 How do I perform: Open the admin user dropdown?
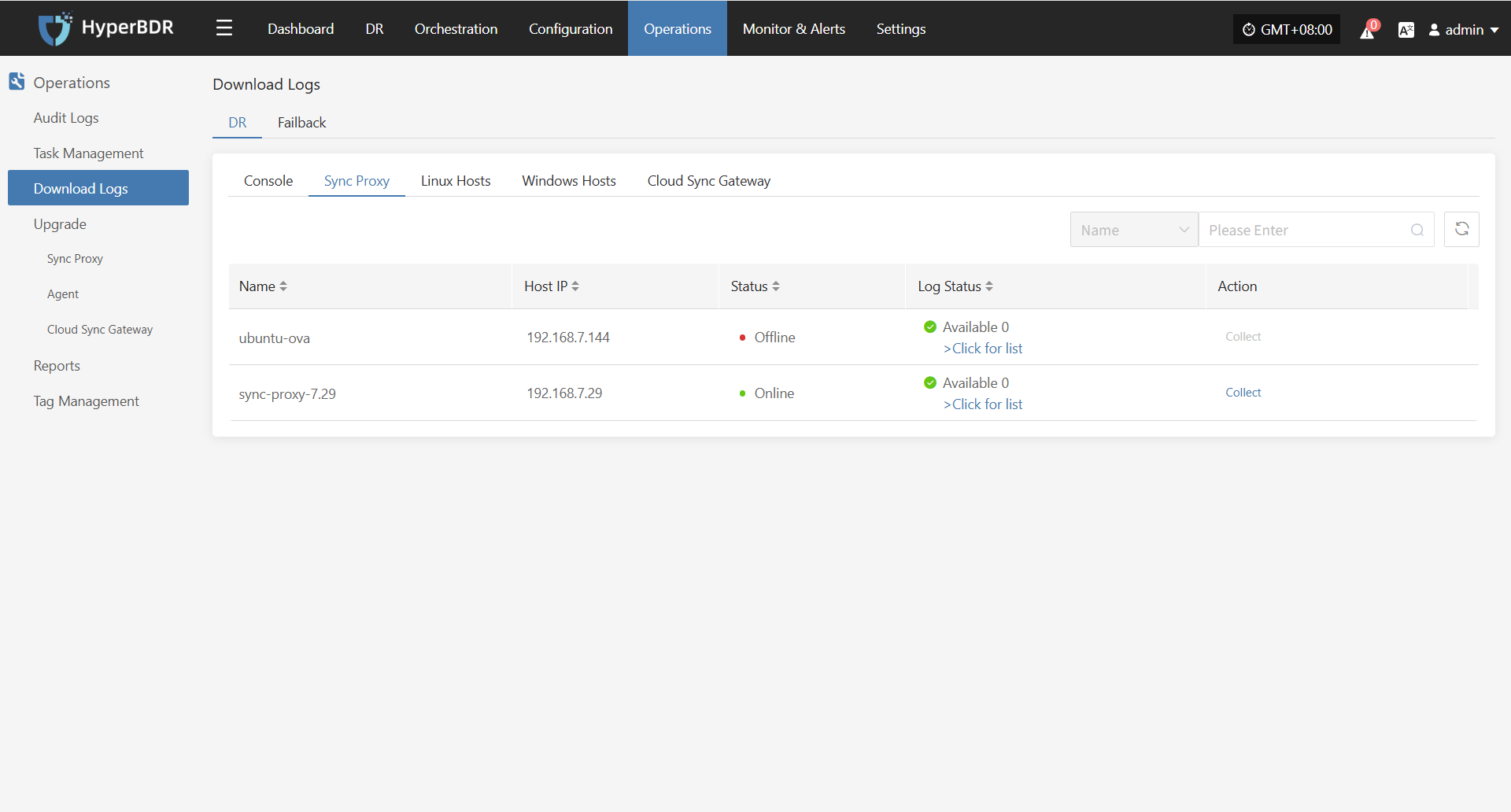pyautogui.click(x=1463, y=29)
